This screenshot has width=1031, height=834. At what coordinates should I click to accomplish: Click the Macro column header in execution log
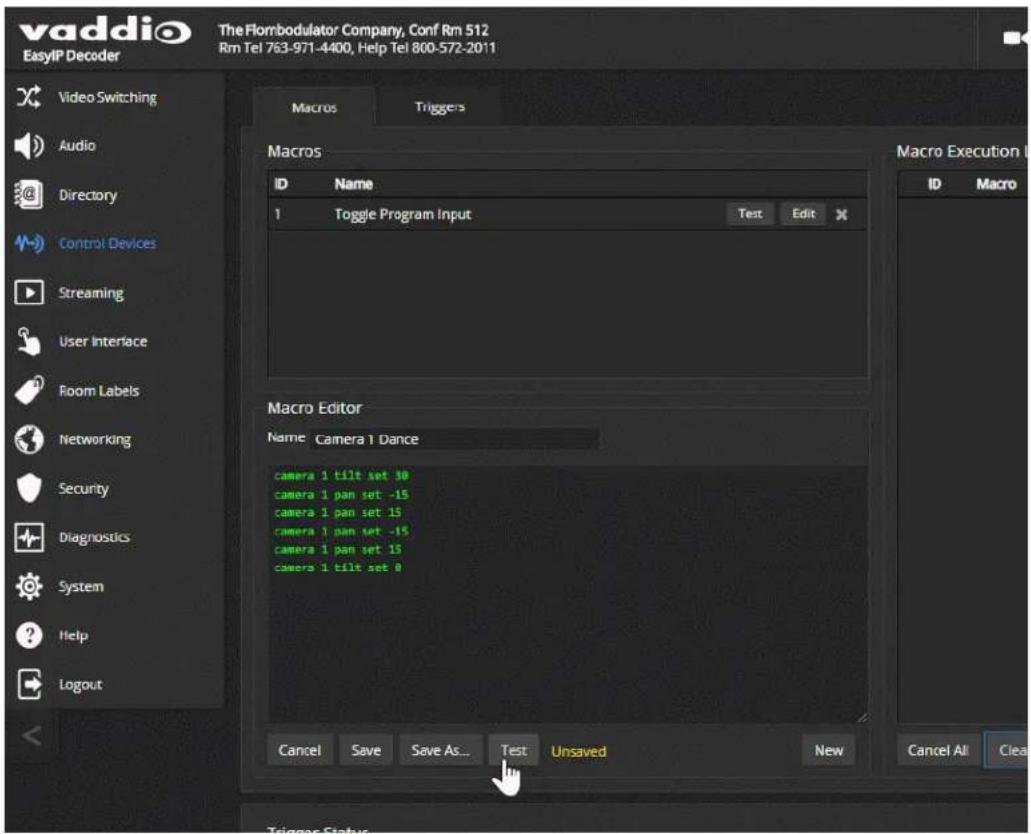[995, 184]
